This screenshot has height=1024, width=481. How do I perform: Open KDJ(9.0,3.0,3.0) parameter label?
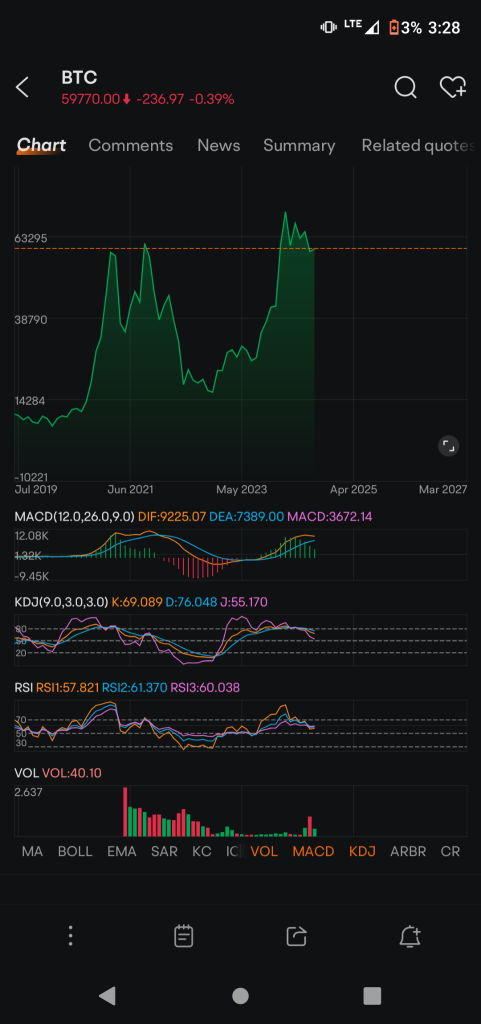pos(61,601)
